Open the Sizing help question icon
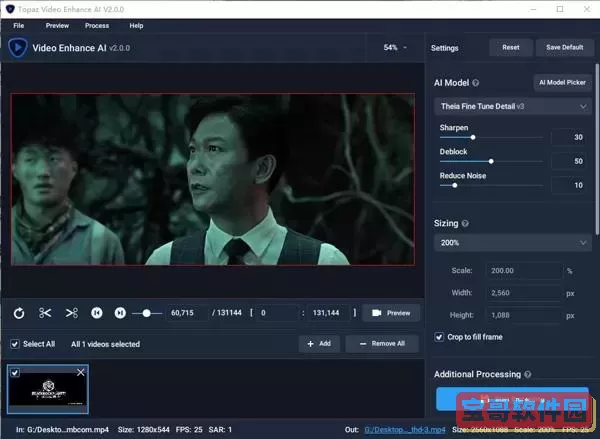600x439 pixels. pos(465,223)
